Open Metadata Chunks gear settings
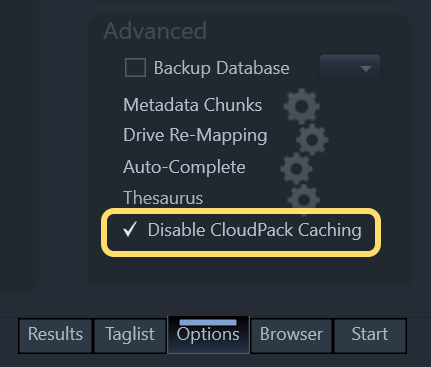Viewport: 431px width, 367px height. (x=301, y=106)
